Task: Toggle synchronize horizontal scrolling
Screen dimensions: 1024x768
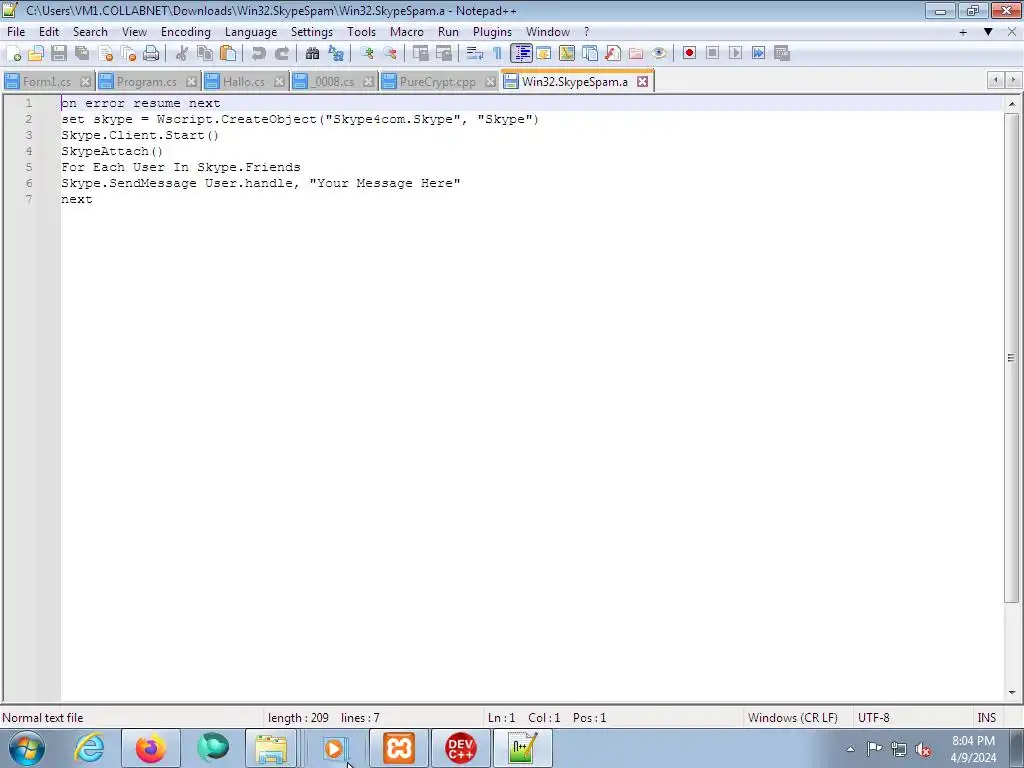Action: pyautogui.click(x=443, y=54)
